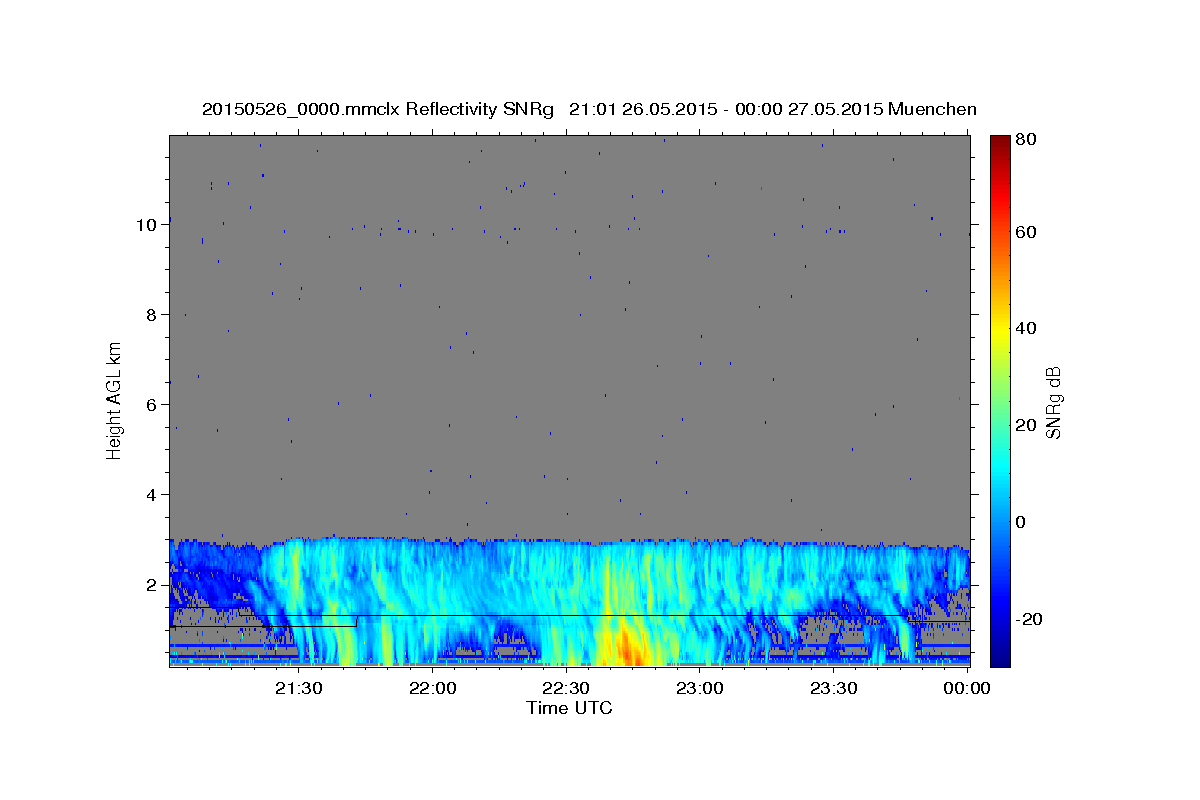Click the height tick label 10
Image resolution: width=1200 pixels, height=800 pixels.
(147, 224)
